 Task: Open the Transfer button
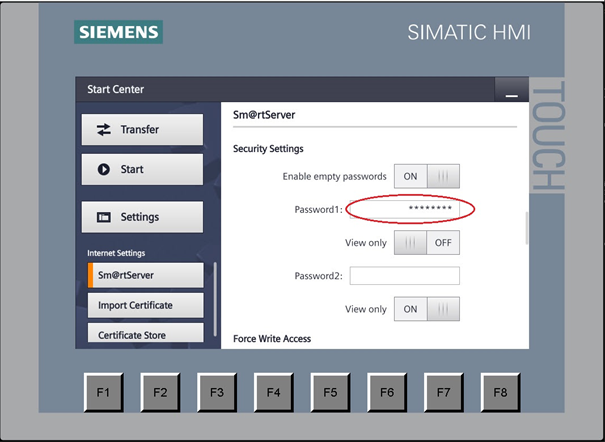(x=142, y=130)
